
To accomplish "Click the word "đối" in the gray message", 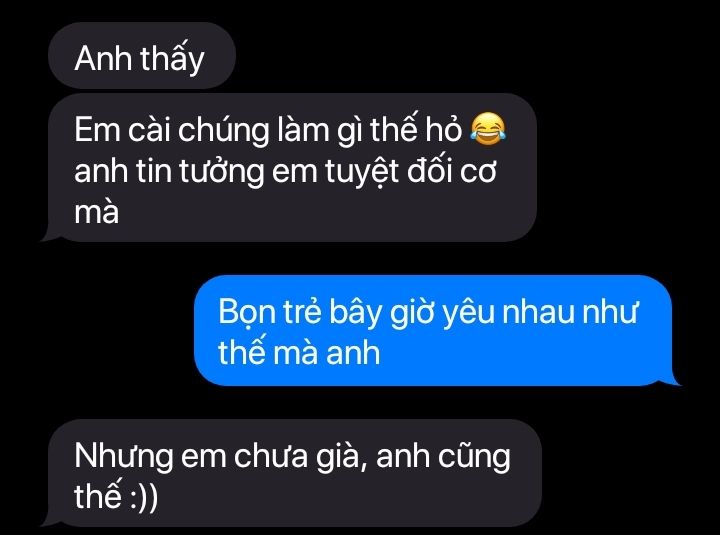I will click(430, 171).
